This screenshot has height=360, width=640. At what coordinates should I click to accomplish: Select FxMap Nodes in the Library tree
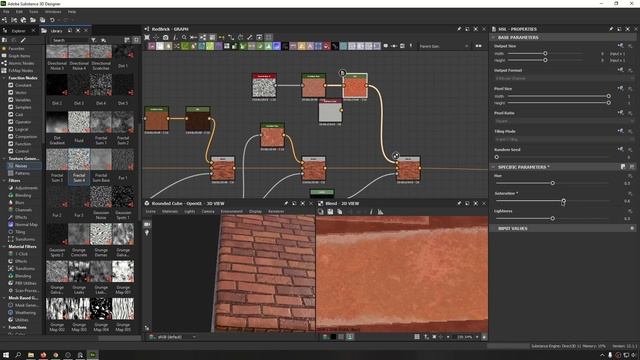tap(21, 71)
